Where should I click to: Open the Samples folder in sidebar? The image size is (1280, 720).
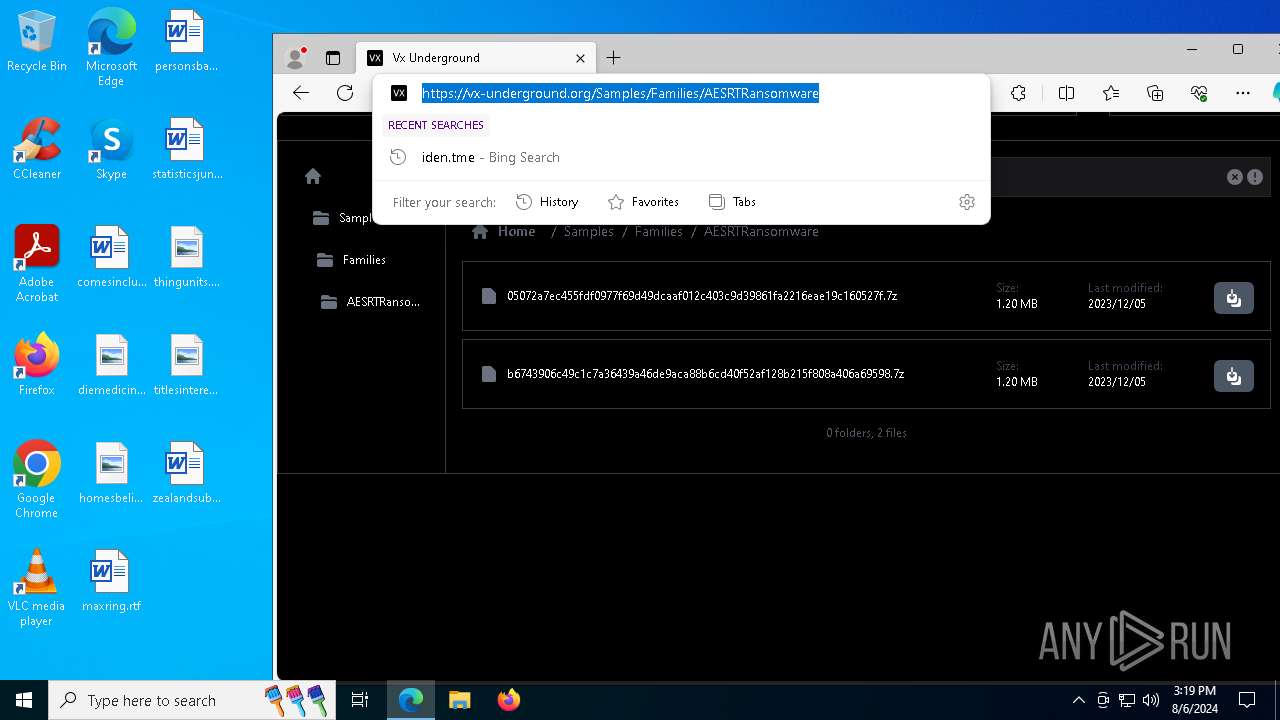pyautogui.click(x=342, y=218)
